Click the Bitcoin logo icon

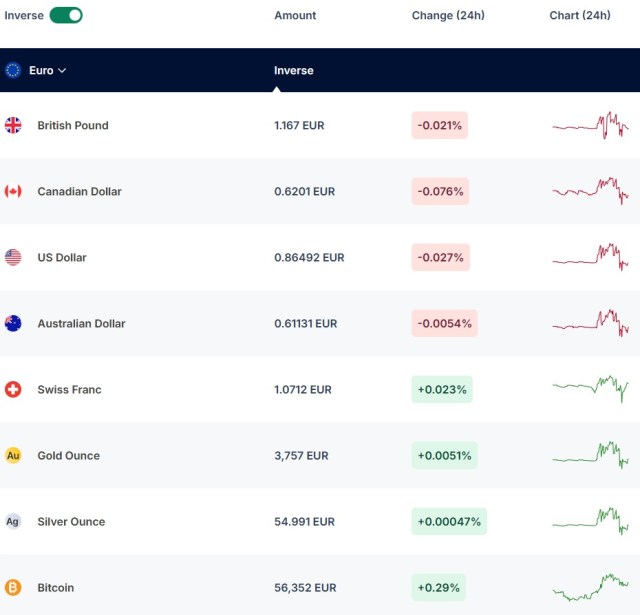point(13,588)
